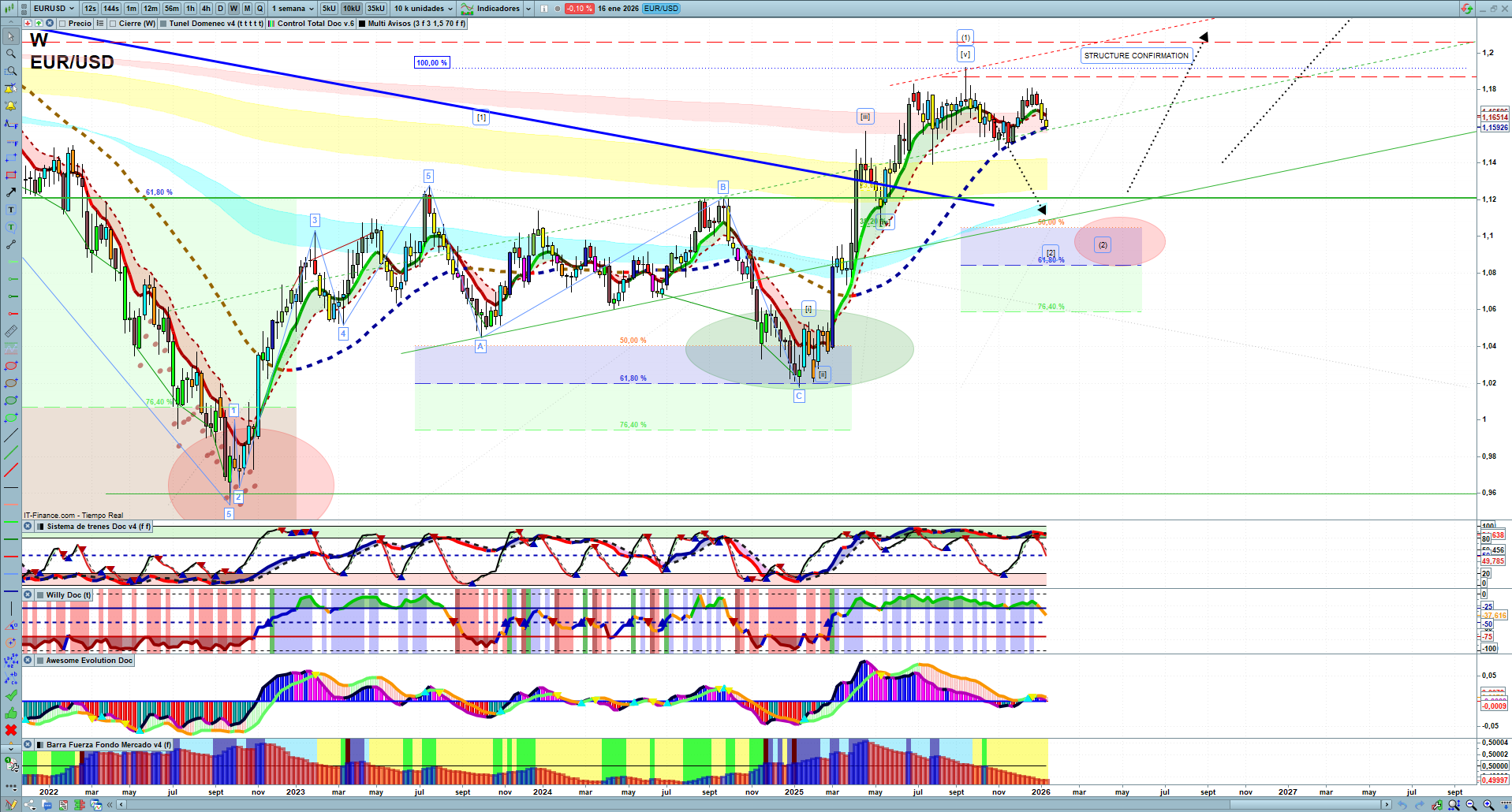
Task: Select the alert bell tool
Action: coord(11,106)
